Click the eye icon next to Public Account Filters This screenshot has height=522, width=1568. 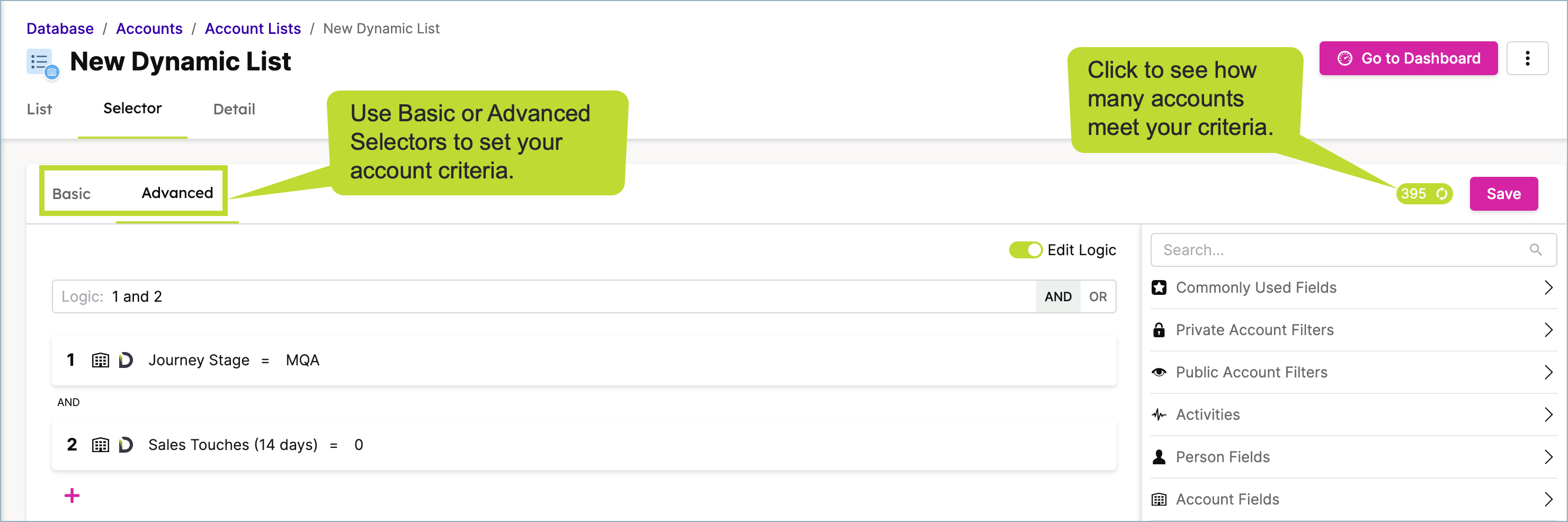pyautogui.click(x=1159, y=372)
